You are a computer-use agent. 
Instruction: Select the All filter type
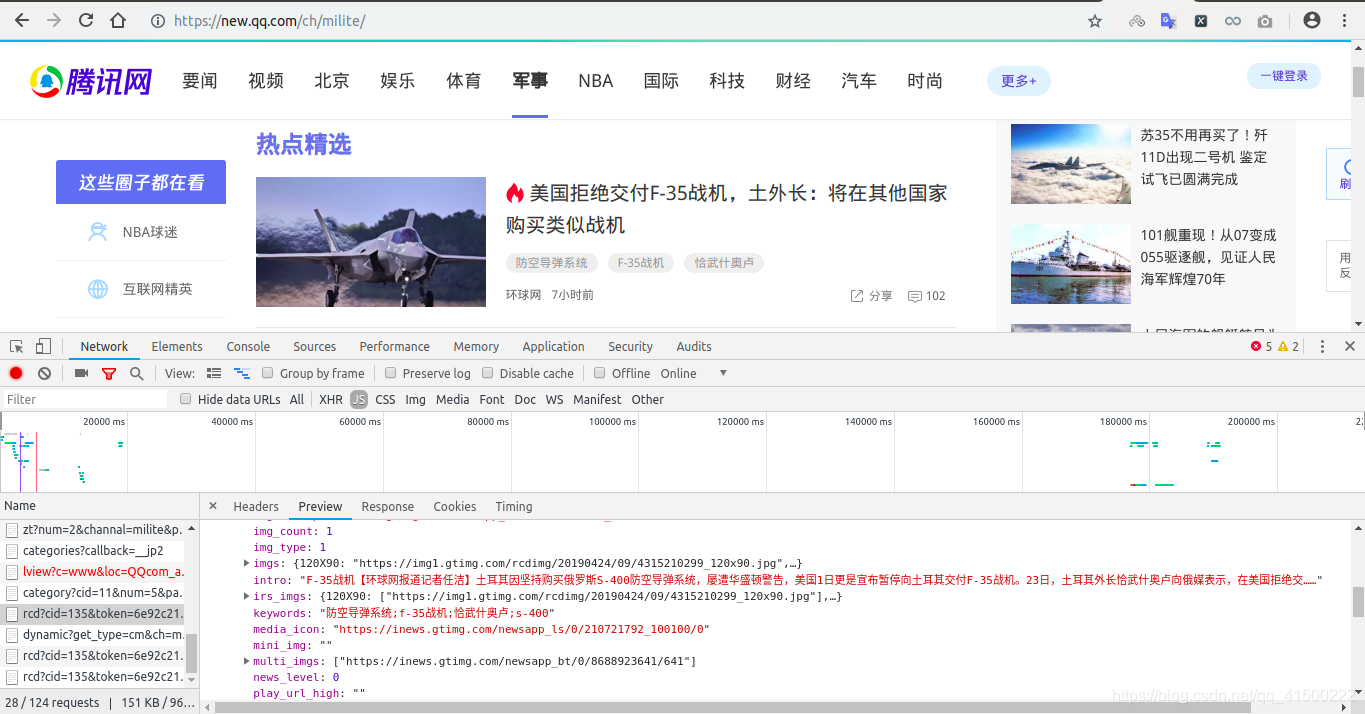297,399
